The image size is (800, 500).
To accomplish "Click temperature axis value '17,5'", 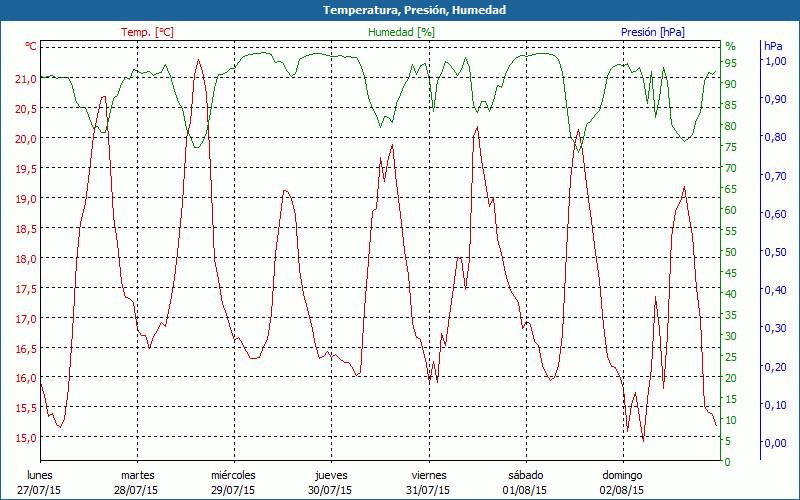I will pyautogui.click(x=26, y=289).
